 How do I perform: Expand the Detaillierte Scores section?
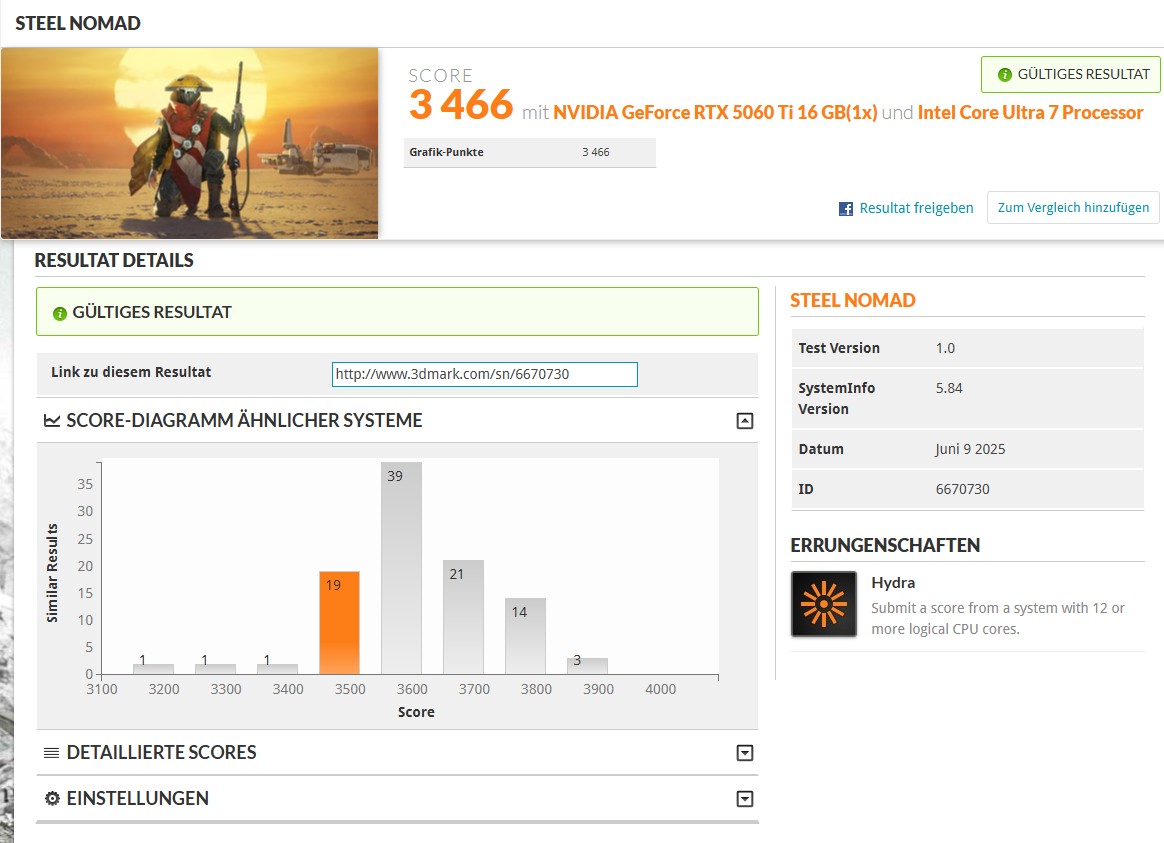[744, 753]
